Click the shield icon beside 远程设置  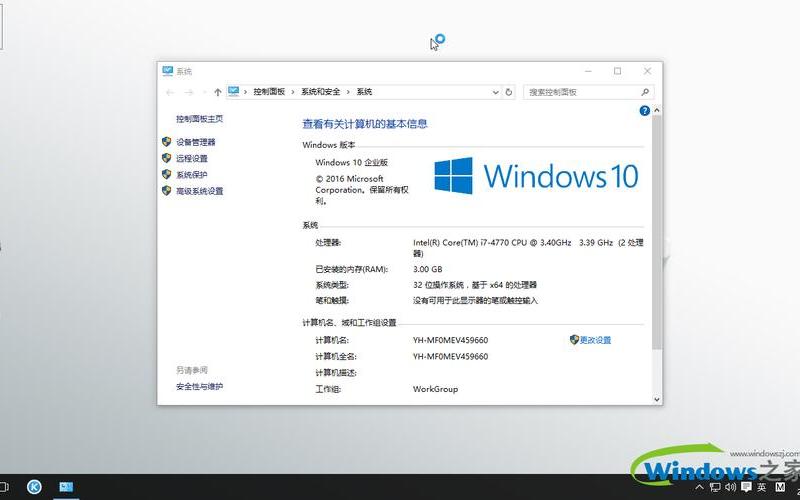(166, 158)
